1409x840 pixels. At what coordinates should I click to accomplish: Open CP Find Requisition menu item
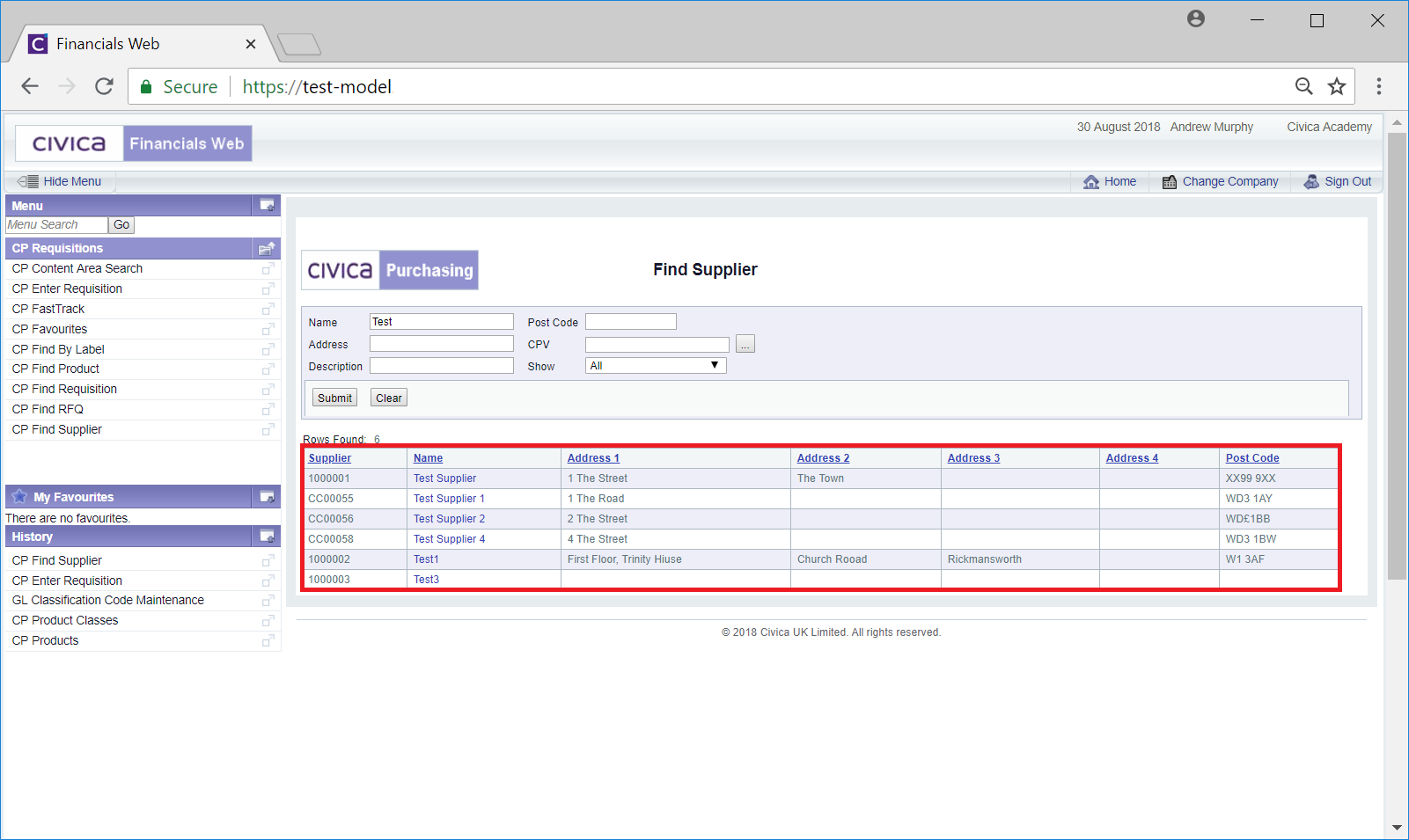coord(64,389)
